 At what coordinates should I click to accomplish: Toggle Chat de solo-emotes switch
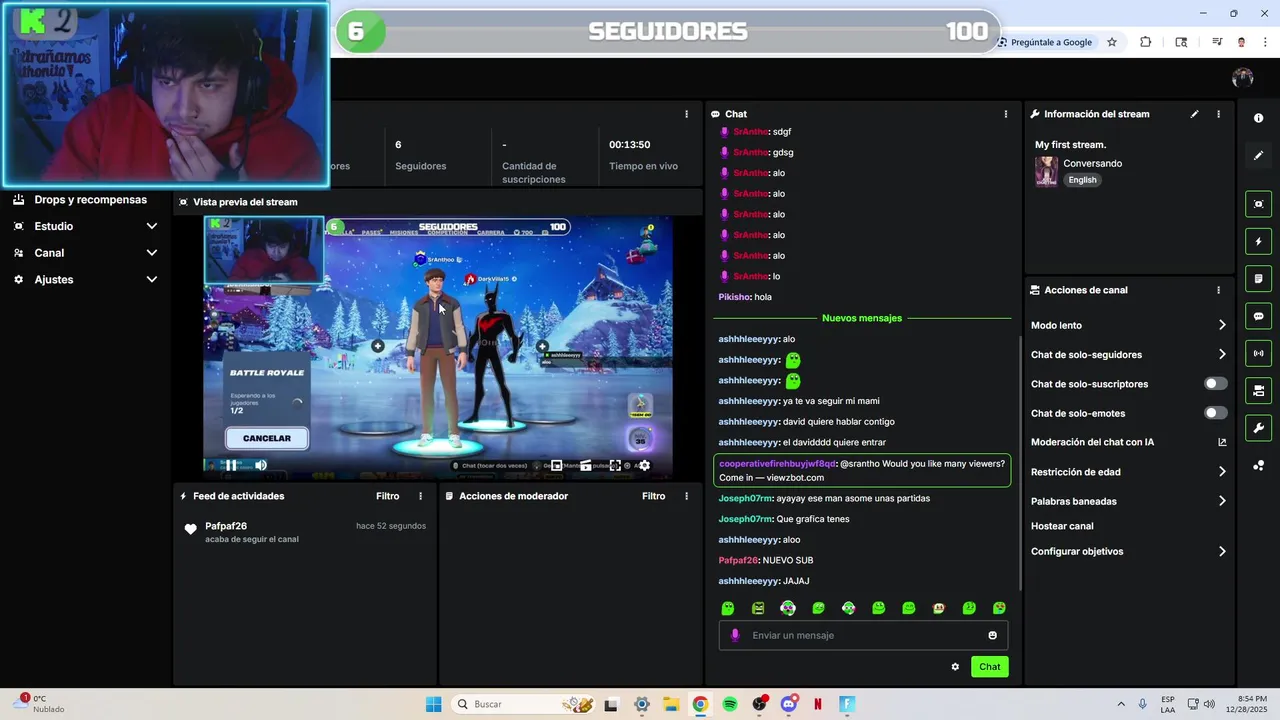click(1215, 413)
